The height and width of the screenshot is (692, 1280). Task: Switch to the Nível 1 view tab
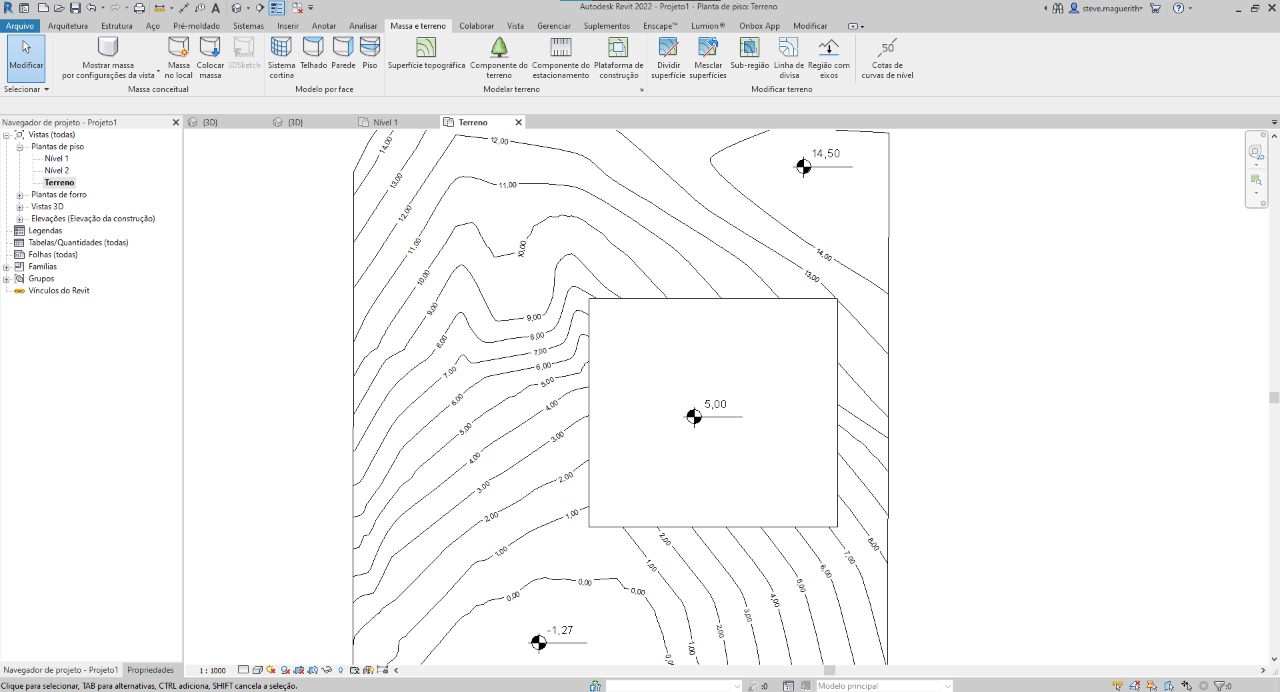coord(385,122)
